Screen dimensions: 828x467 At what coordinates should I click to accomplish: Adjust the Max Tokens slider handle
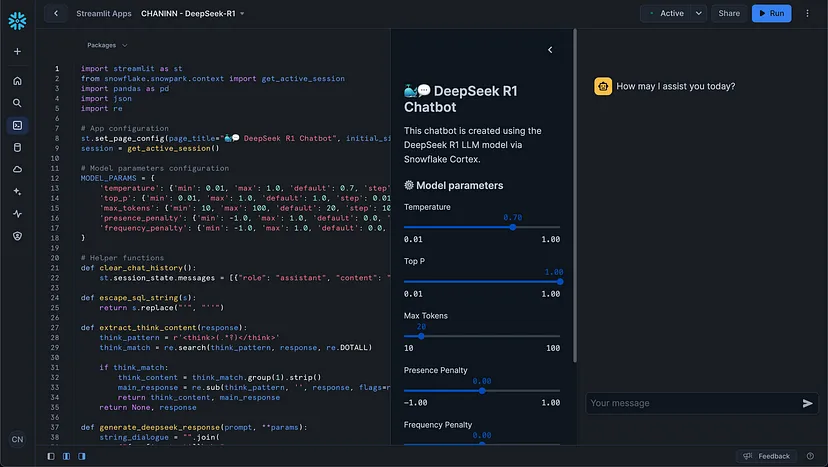click(x=421, y=336)
